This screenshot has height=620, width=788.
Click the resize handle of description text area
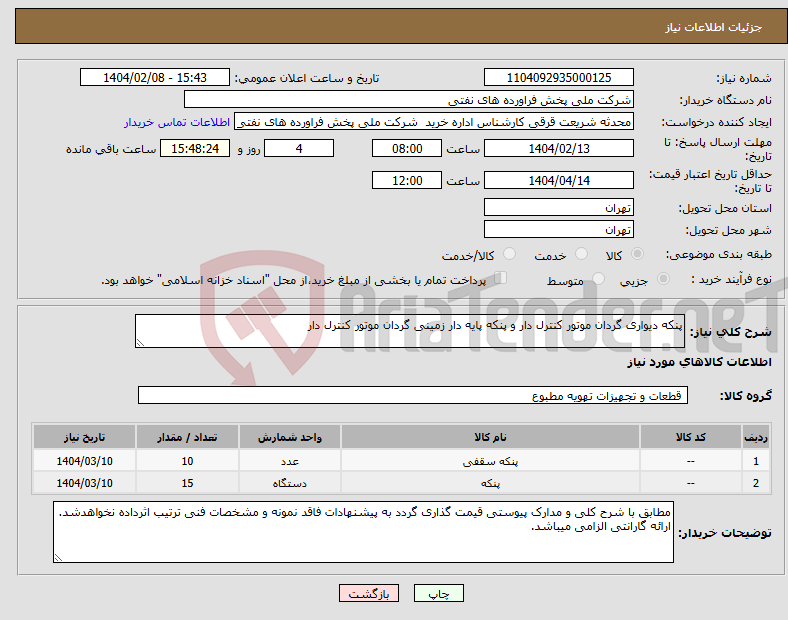[140, 343]
